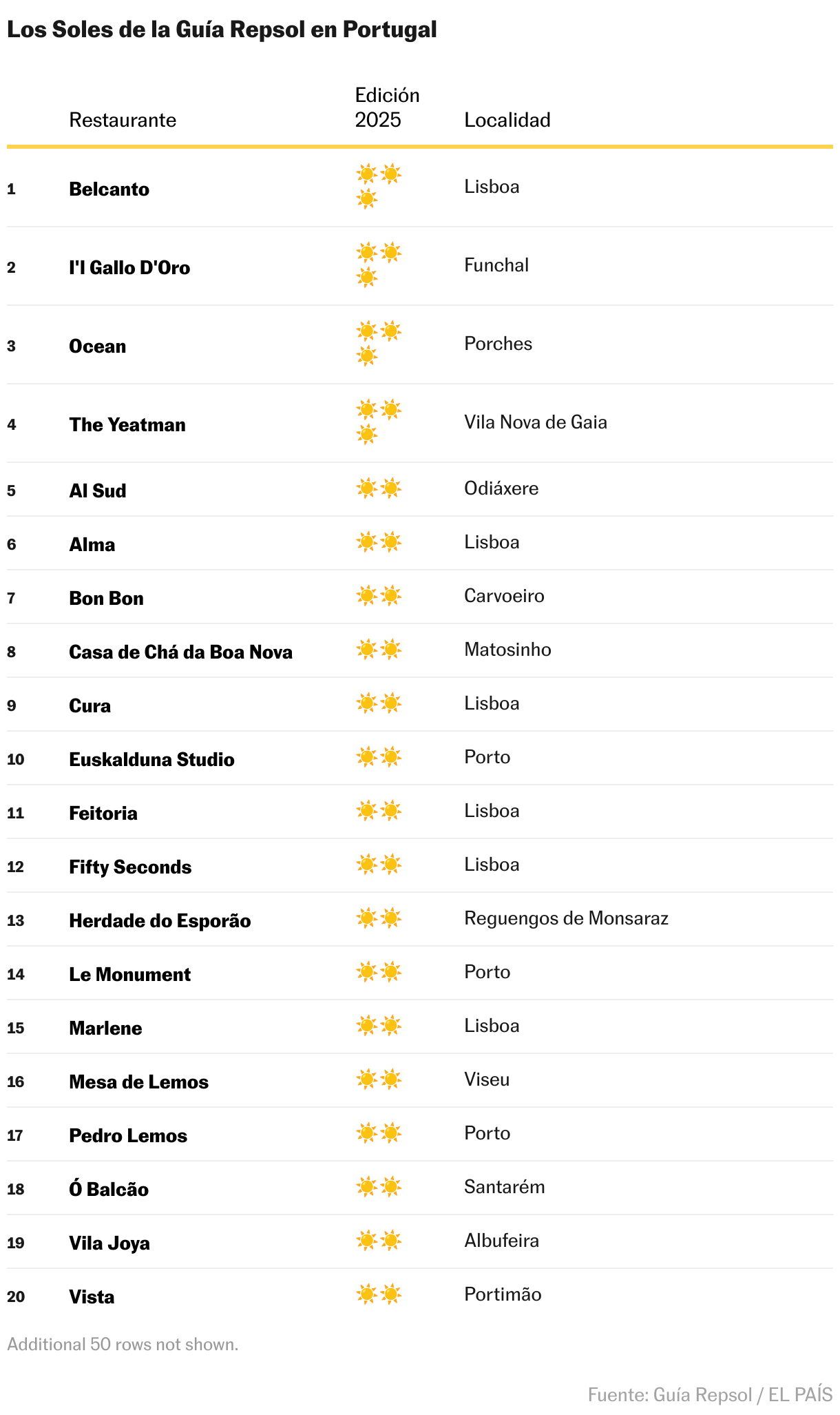
Task: Click the Localidad column header
Action: pos(507,120)
